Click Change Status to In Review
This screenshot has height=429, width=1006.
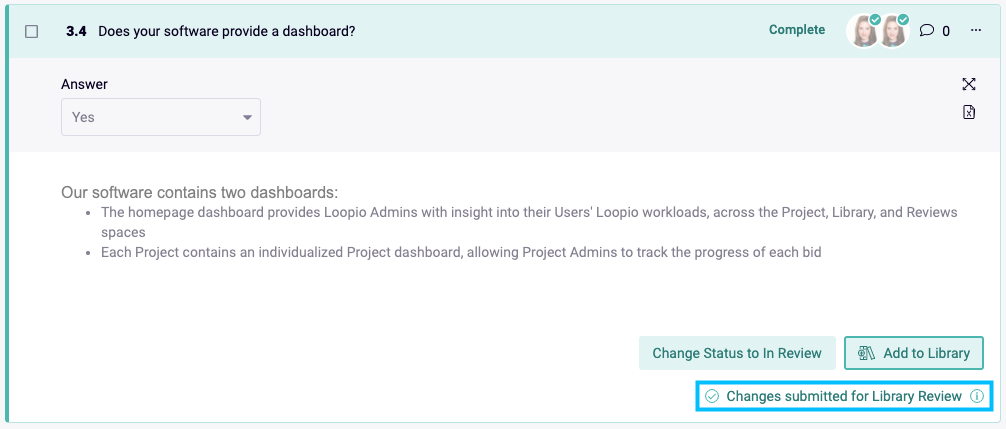point(737,353)
